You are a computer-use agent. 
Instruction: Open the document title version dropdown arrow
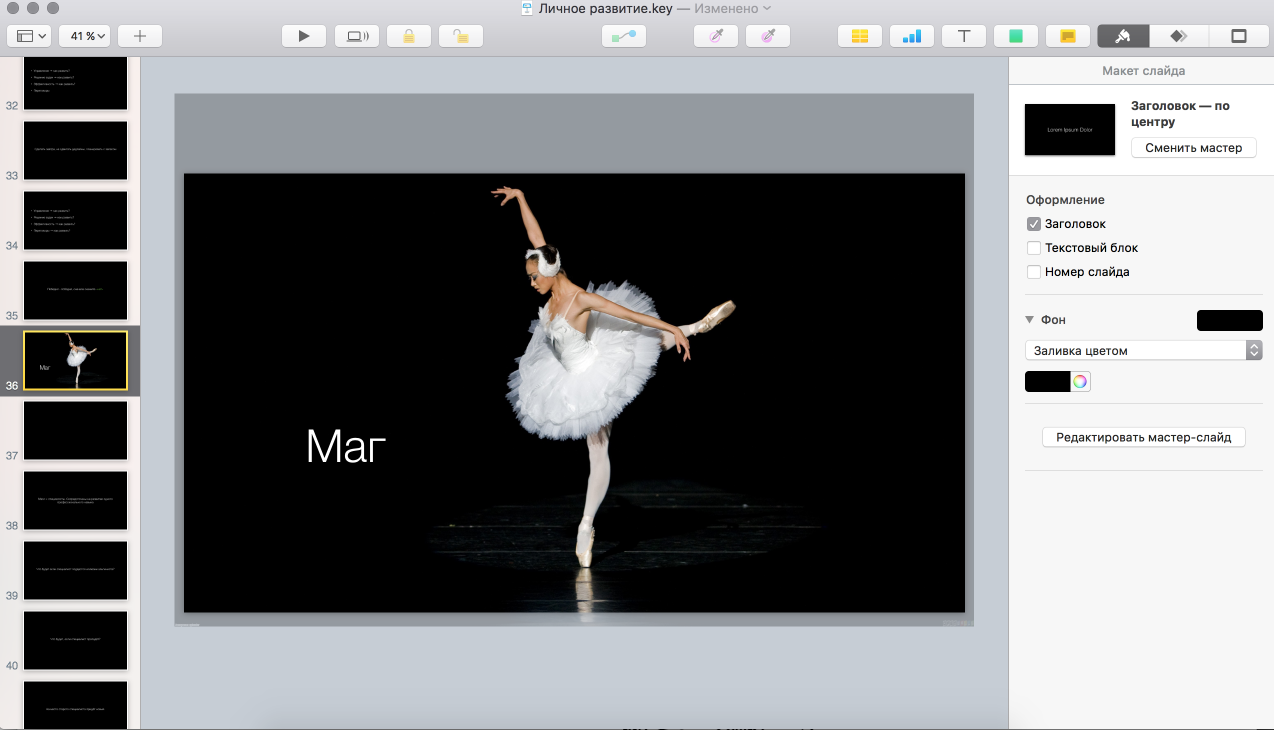point(767,8)
